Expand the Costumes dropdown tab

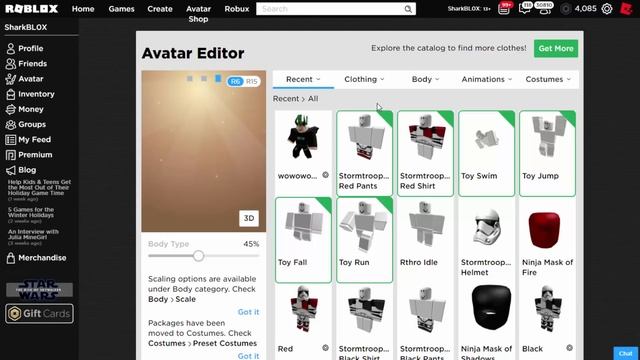[x=548, y=79]
